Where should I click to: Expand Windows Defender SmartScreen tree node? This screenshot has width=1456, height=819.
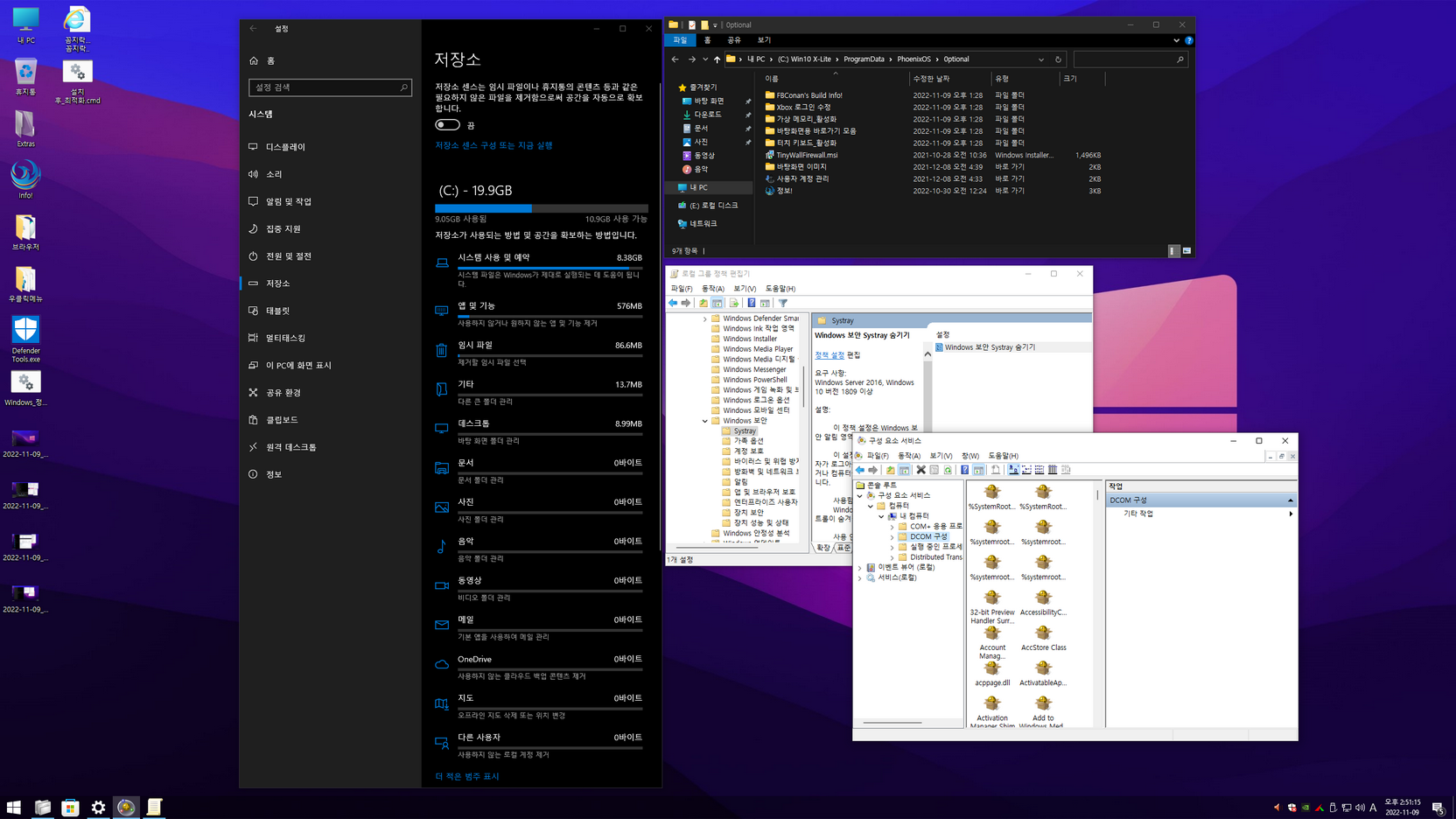point(705,318)
